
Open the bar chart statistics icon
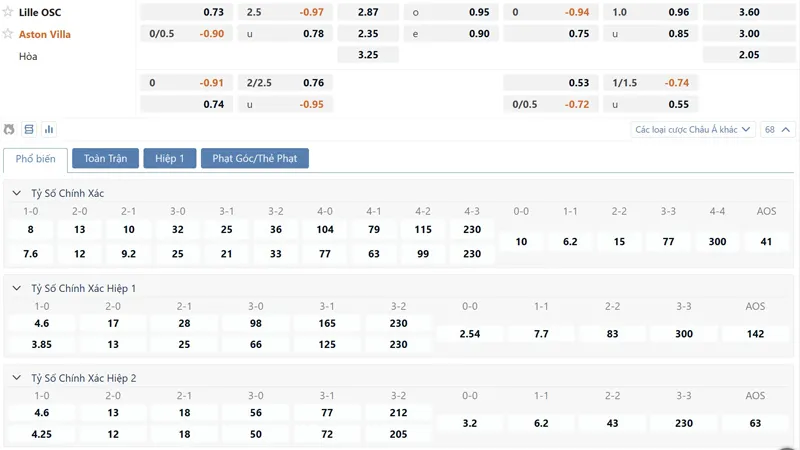(49, 129)
